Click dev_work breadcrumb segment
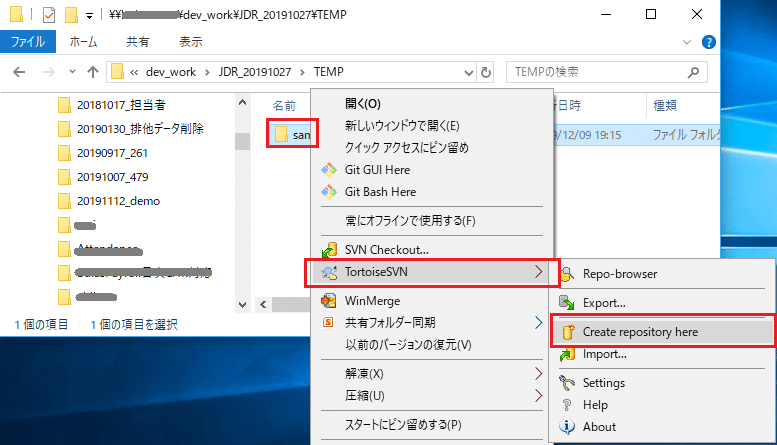This screenshot has height=445, width=777. click(x=170, y=72)
